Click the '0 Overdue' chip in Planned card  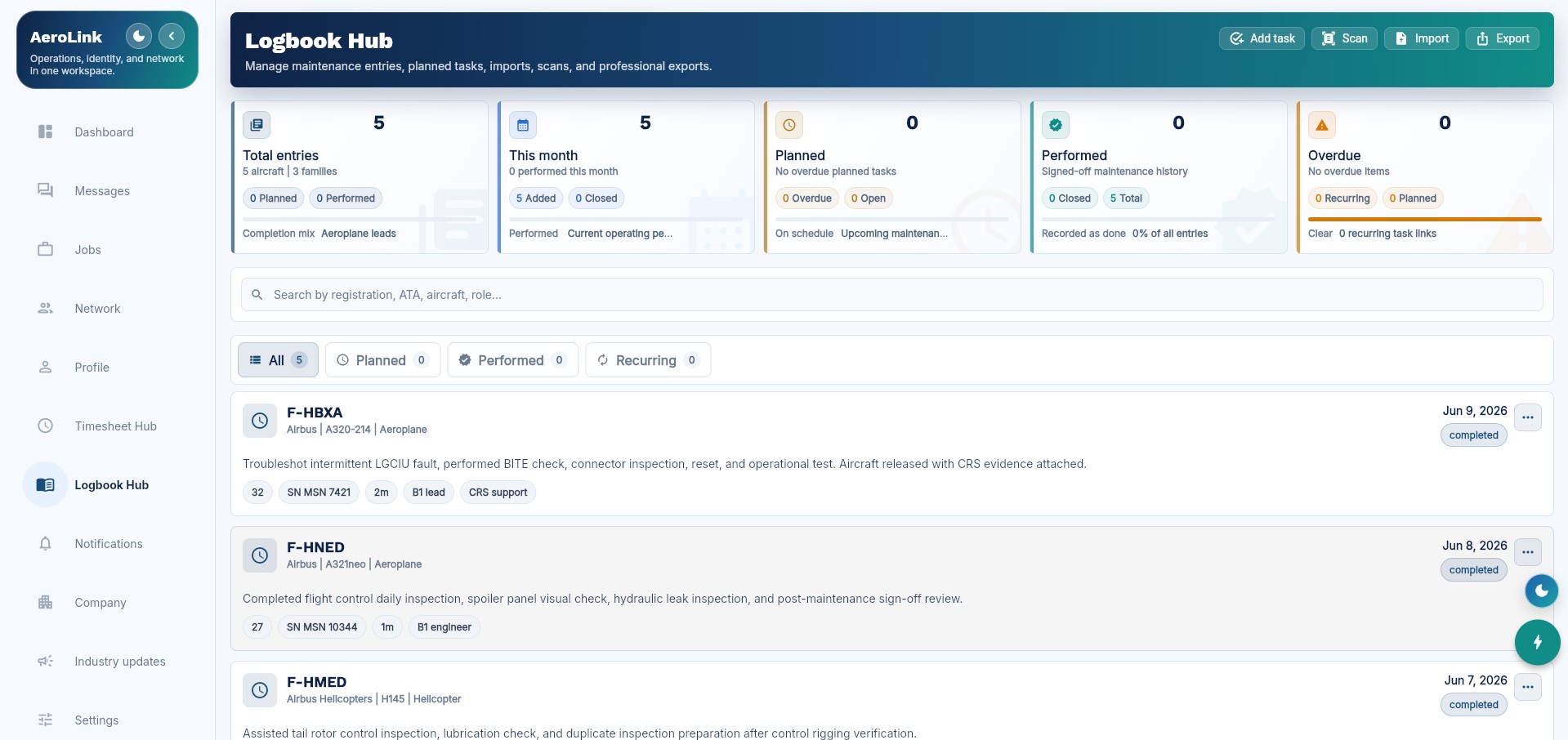coord(807,198)
